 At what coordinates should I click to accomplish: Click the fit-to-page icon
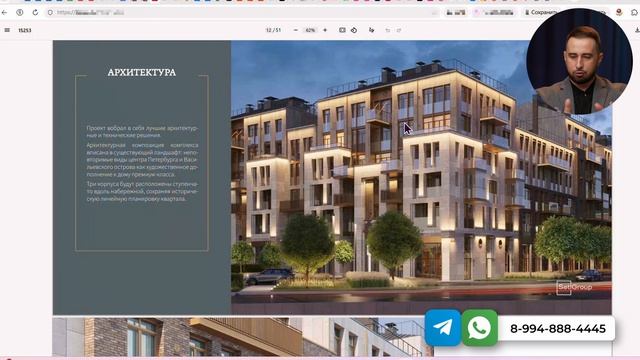pyautogui.click(x=342, y=30)
